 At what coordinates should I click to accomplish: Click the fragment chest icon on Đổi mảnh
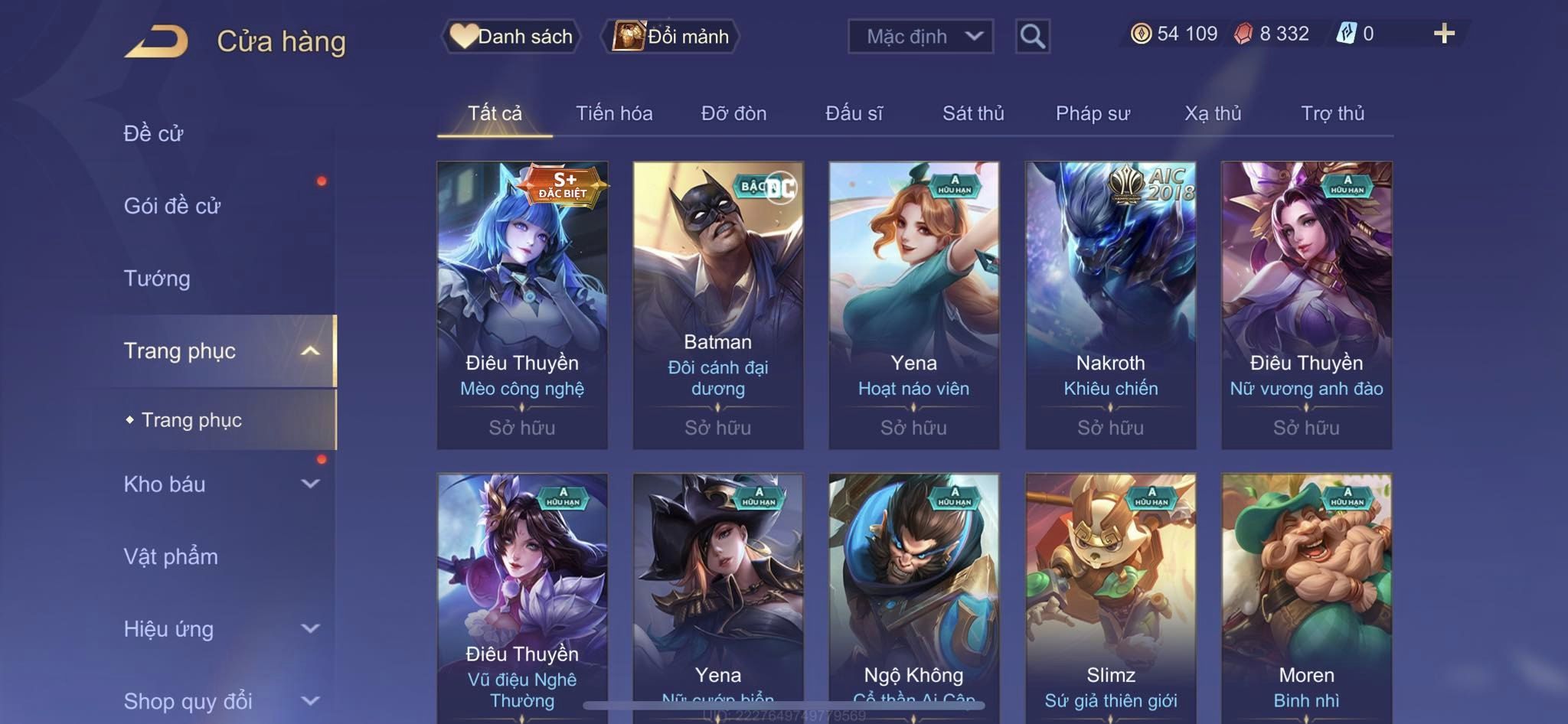coord(629,36)
